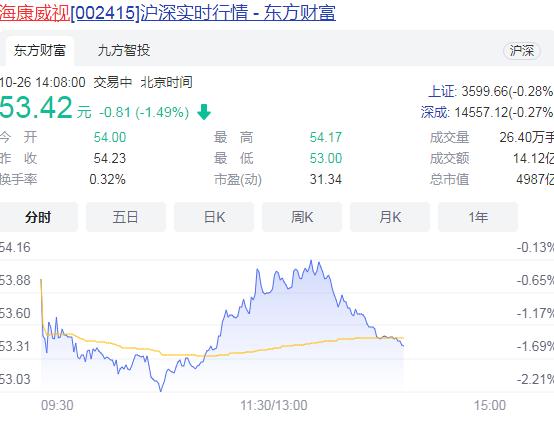Switch to the 九方智投 tab
Viewport: 554px width, 421px height.
(124, 51)
